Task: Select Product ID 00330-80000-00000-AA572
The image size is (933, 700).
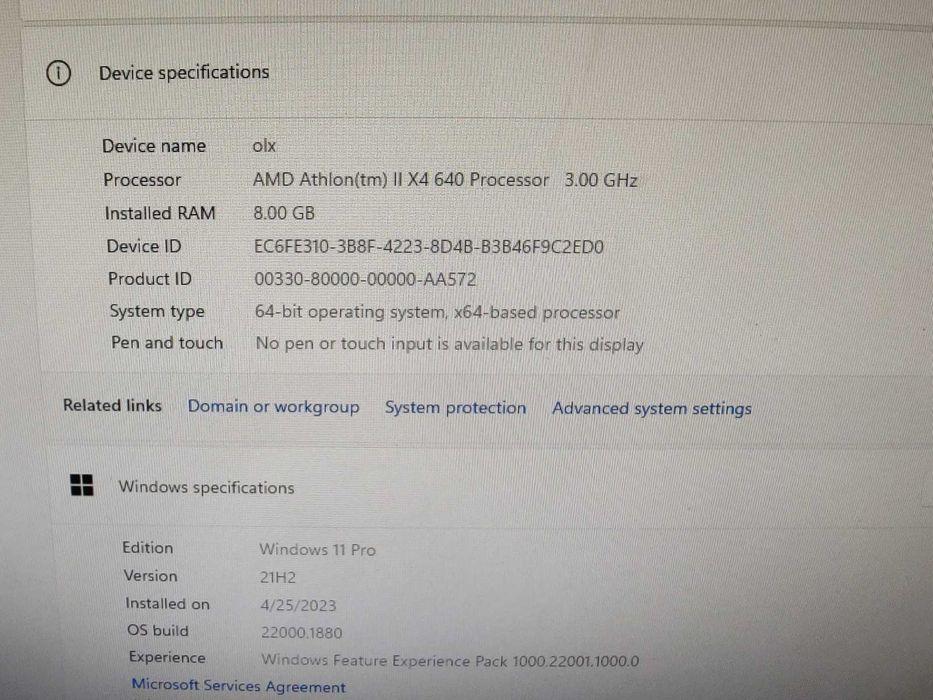Action: point(365,279)
